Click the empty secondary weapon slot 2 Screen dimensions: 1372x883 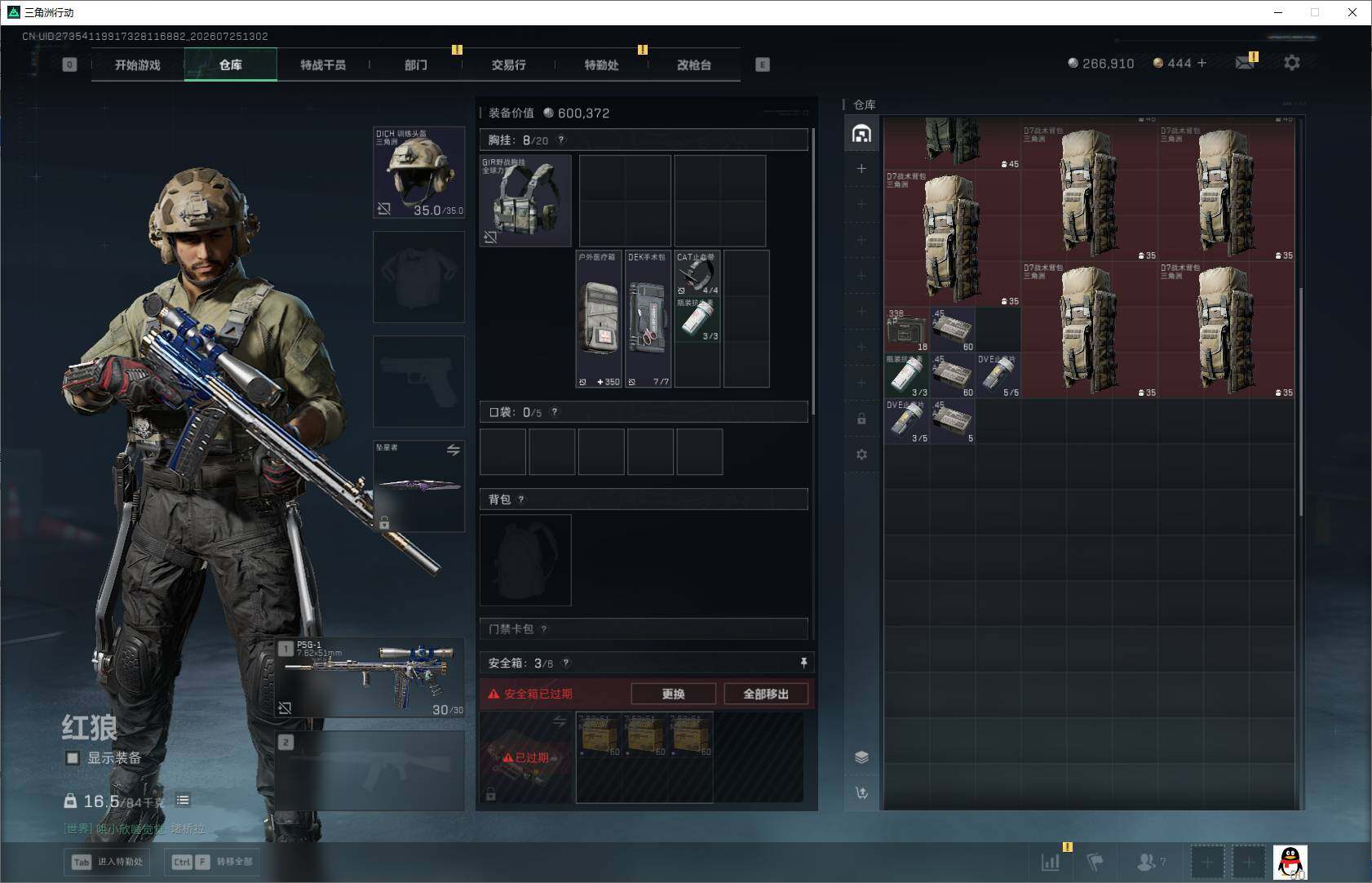[x=370, y=770]
